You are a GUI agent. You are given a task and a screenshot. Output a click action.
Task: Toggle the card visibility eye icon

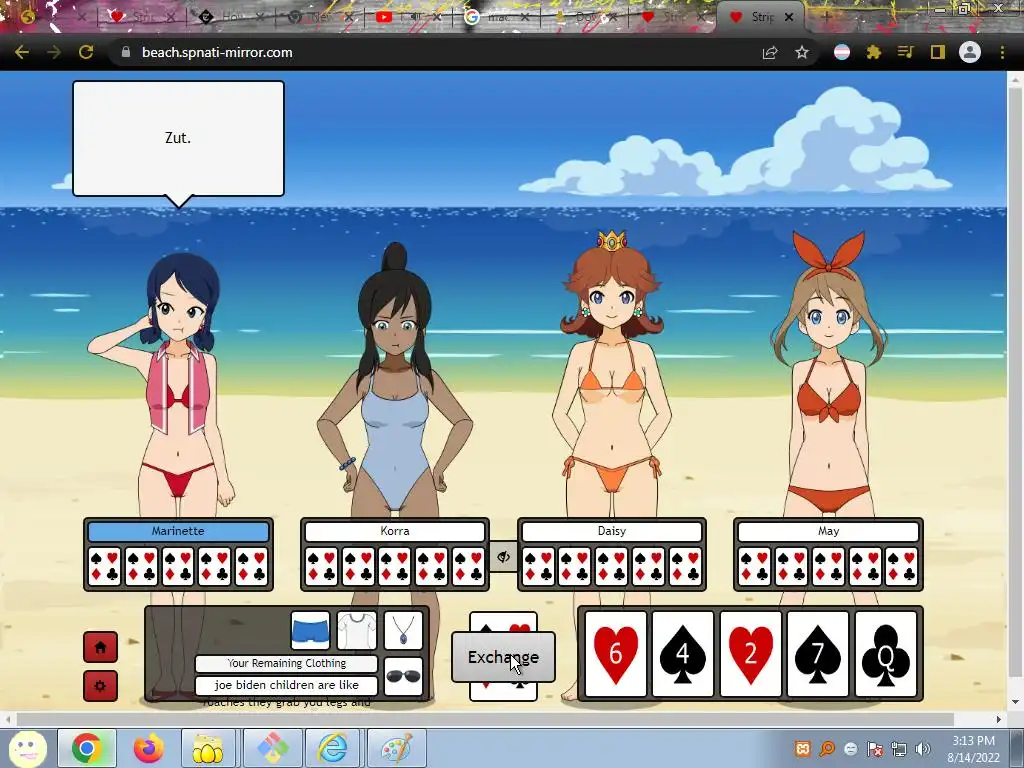[x=503, y=557]
